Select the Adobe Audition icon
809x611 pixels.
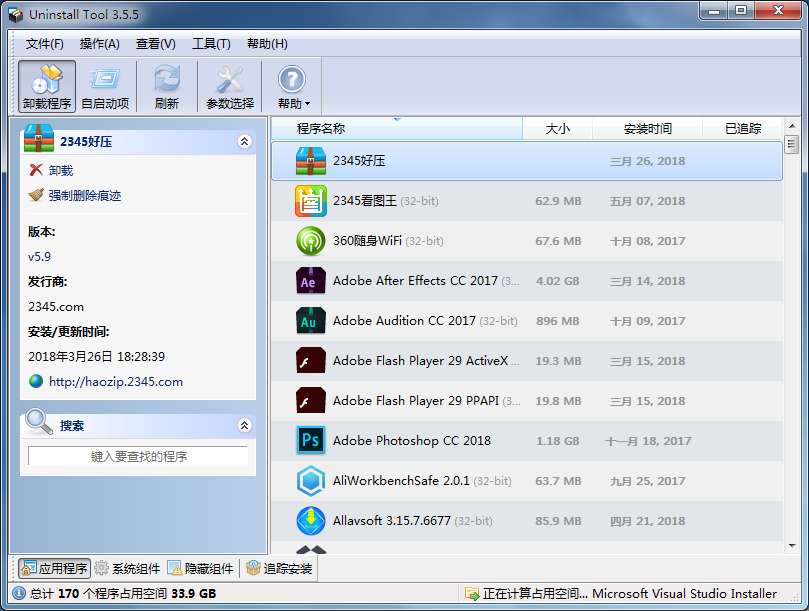[311, 321]
